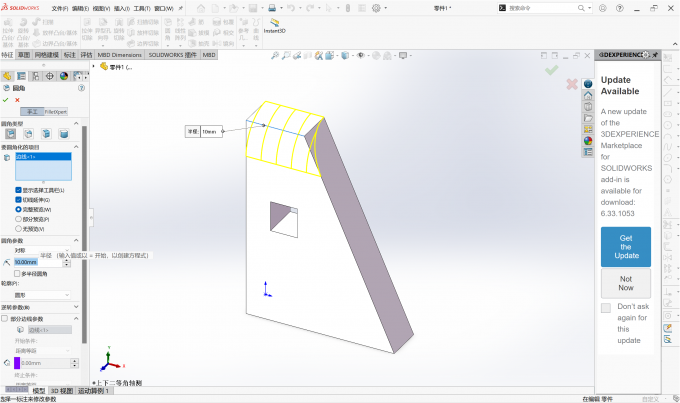This screenshot has height=403, width=680.
Task: Open 编辑(E) menu
Action: click(80, 8)
